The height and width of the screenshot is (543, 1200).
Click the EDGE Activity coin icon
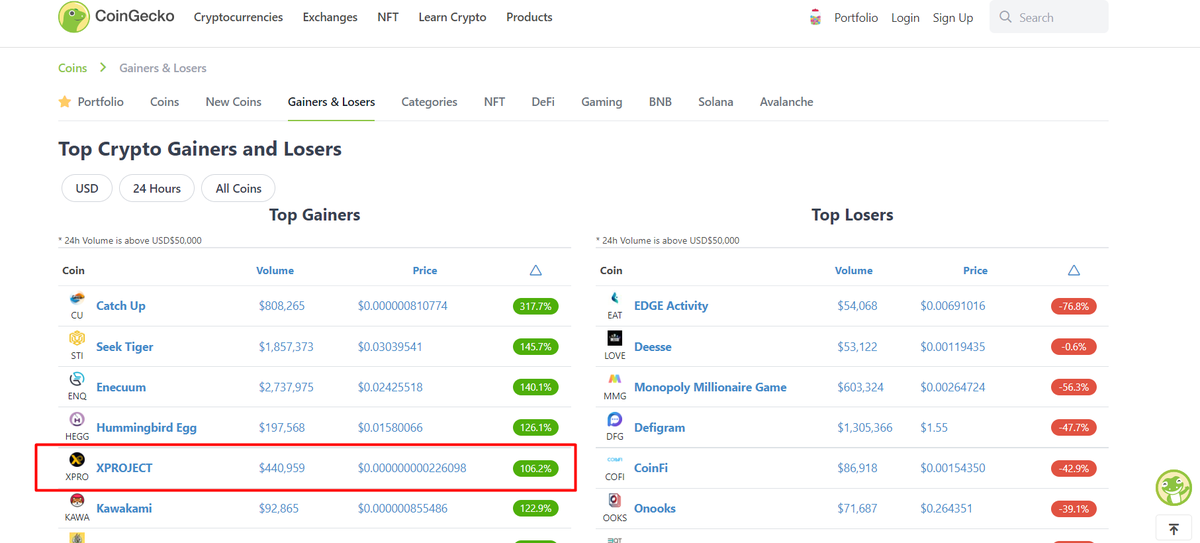(x=615, y=299)
